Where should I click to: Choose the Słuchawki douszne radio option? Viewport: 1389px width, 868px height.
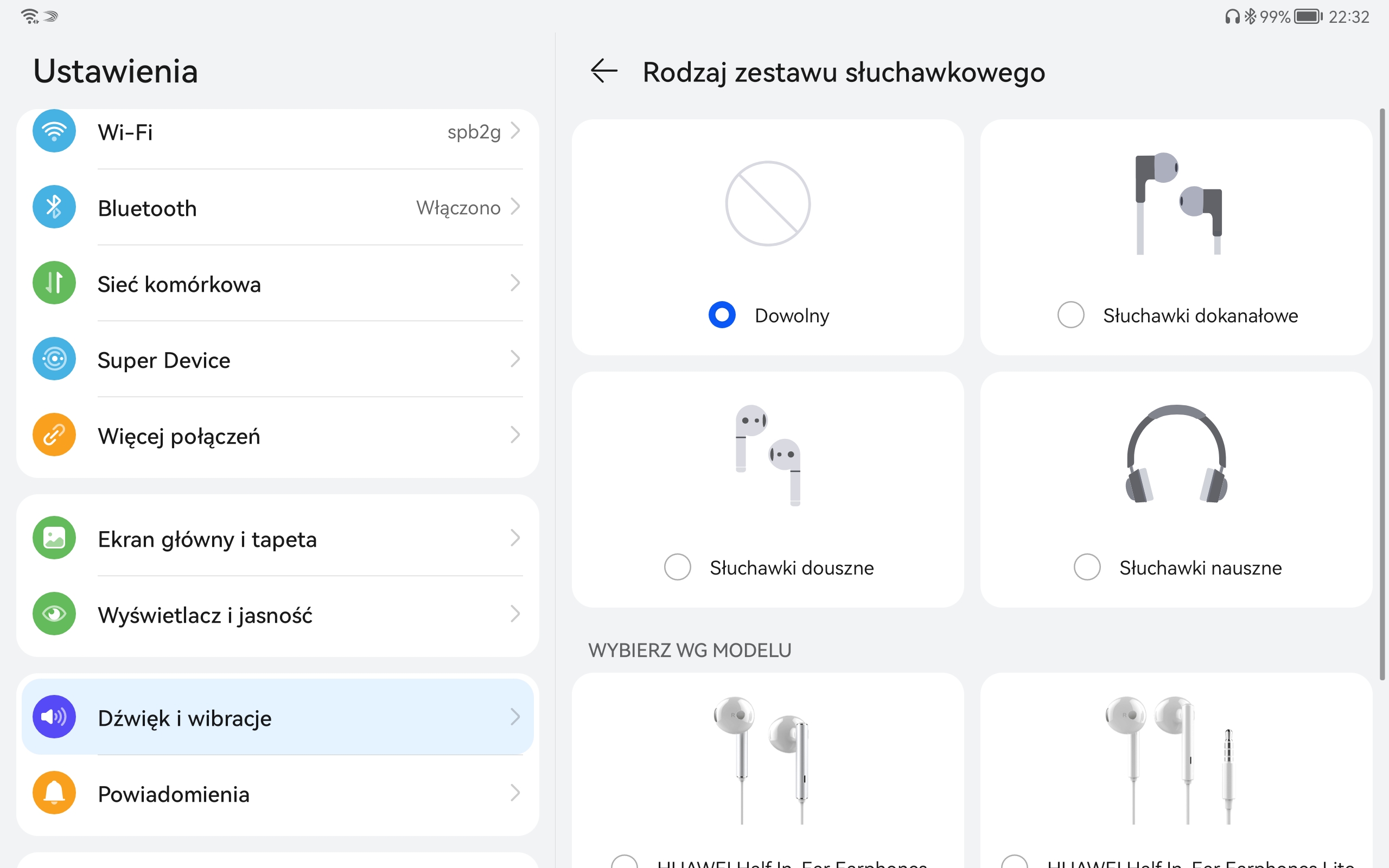click(677, 567)
